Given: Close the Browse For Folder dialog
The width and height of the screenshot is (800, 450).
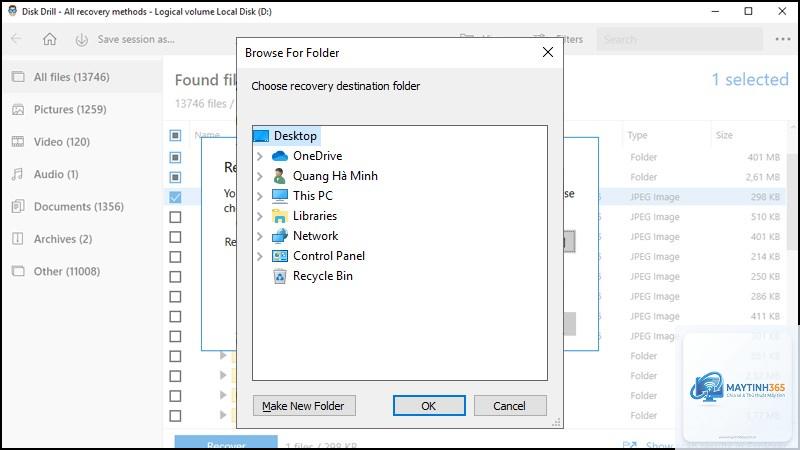Looking at the screenshot, I should pos(548,52).
